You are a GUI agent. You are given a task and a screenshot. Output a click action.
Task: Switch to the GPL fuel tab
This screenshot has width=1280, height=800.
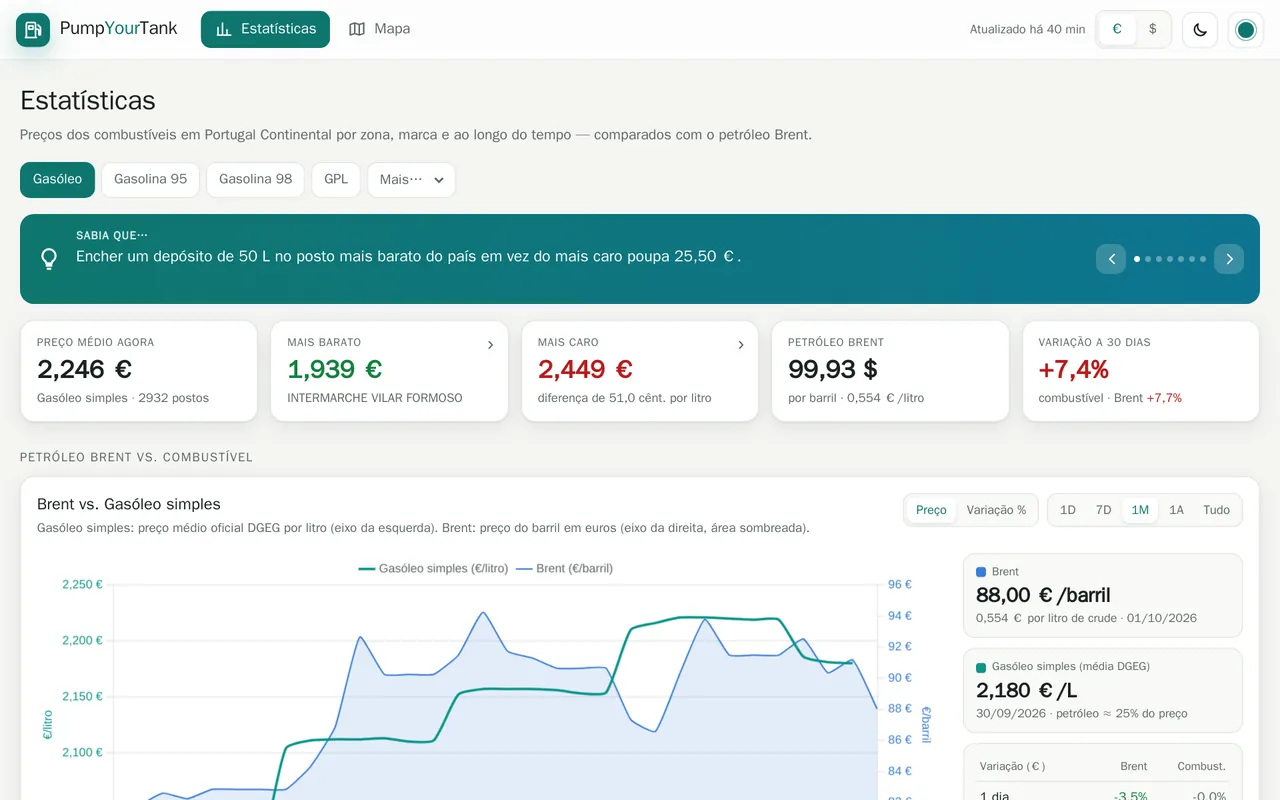336,179
